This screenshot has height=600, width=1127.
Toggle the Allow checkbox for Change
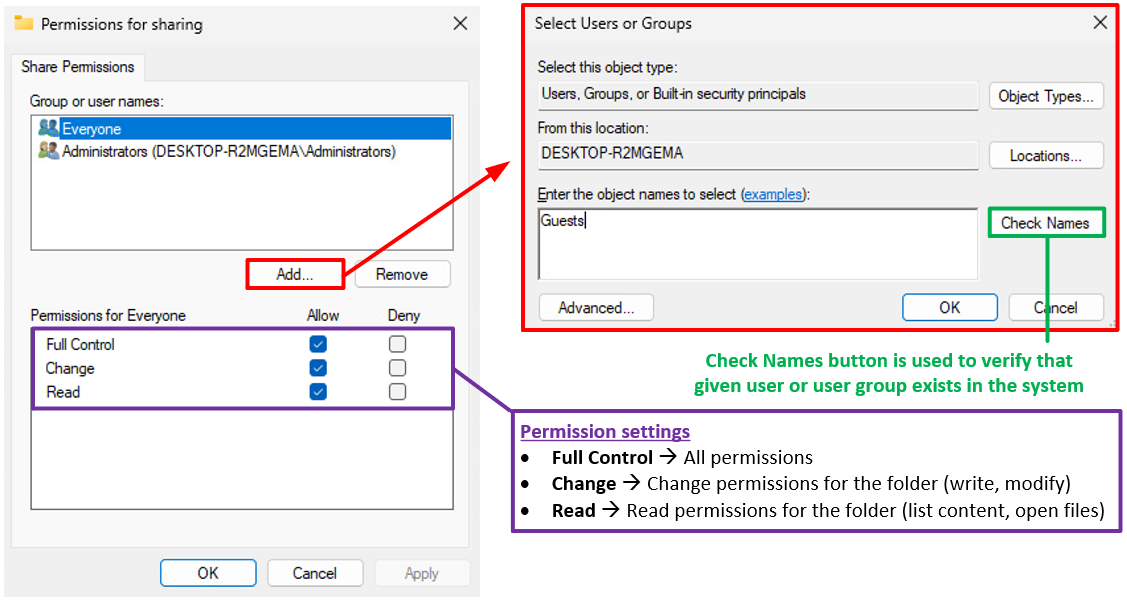pos(318,368)
